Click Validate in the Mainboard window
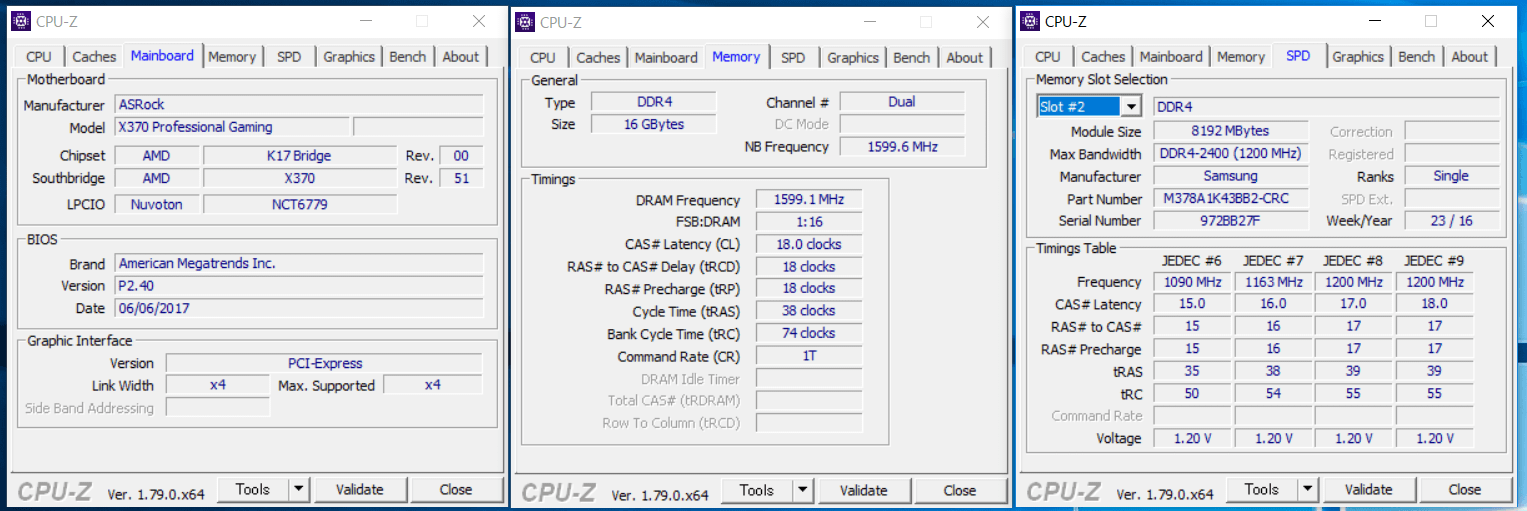This screenshot has width=1527, height=511. click(x=360, y=489)
